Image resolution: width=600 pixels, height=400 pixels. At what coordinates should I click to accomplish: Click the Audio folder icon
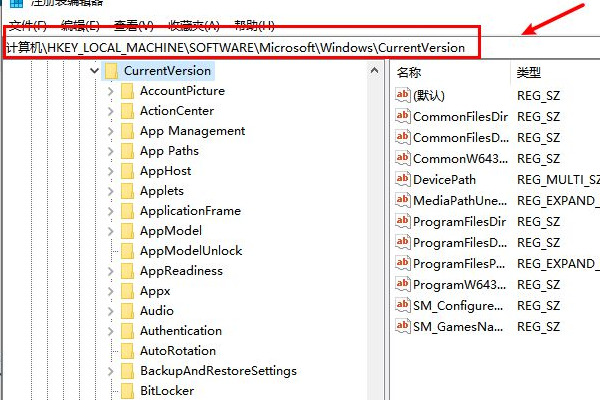pos(127,311)
